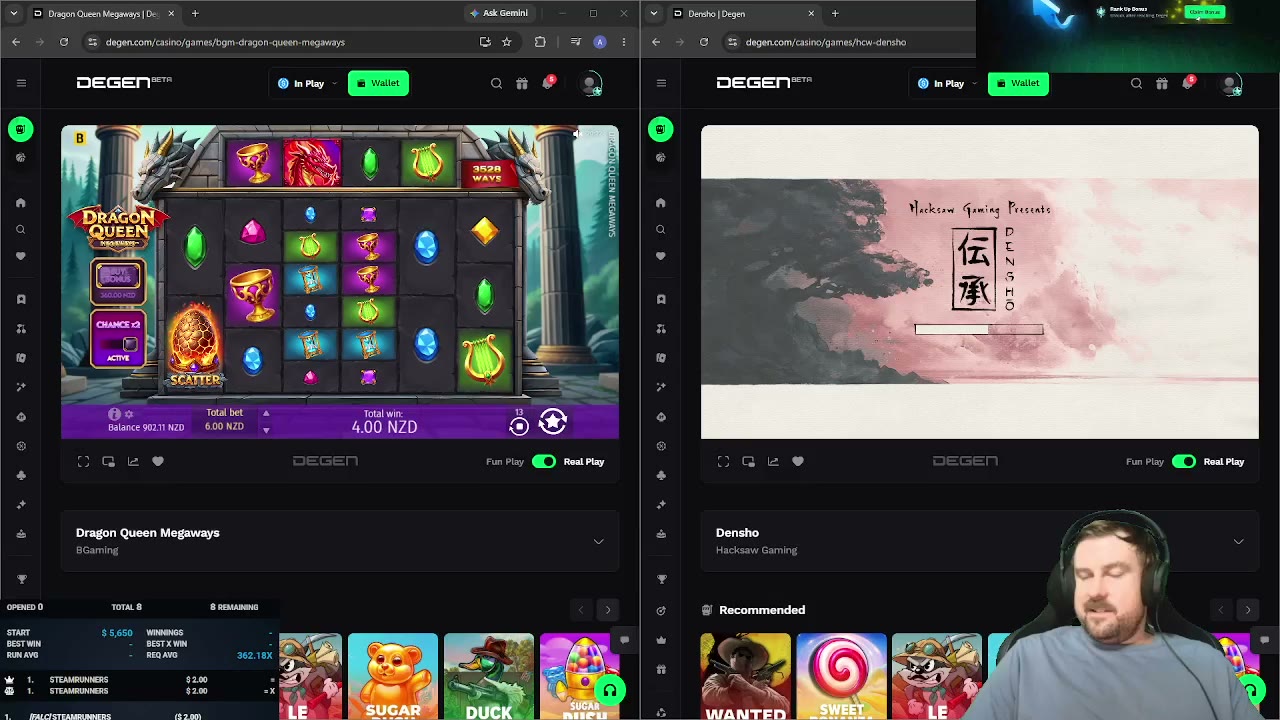Open tab search chevron in Densho browser

pos(653,13)
